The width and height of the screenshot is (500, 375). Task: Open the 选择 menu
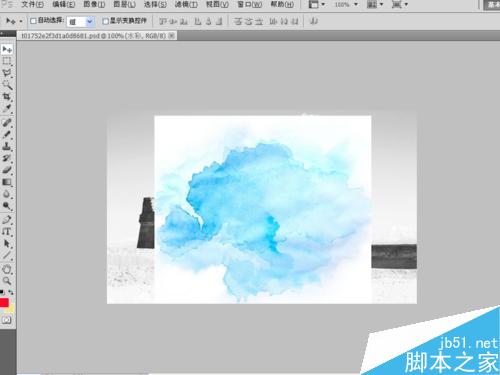click(x=155, y=4)
